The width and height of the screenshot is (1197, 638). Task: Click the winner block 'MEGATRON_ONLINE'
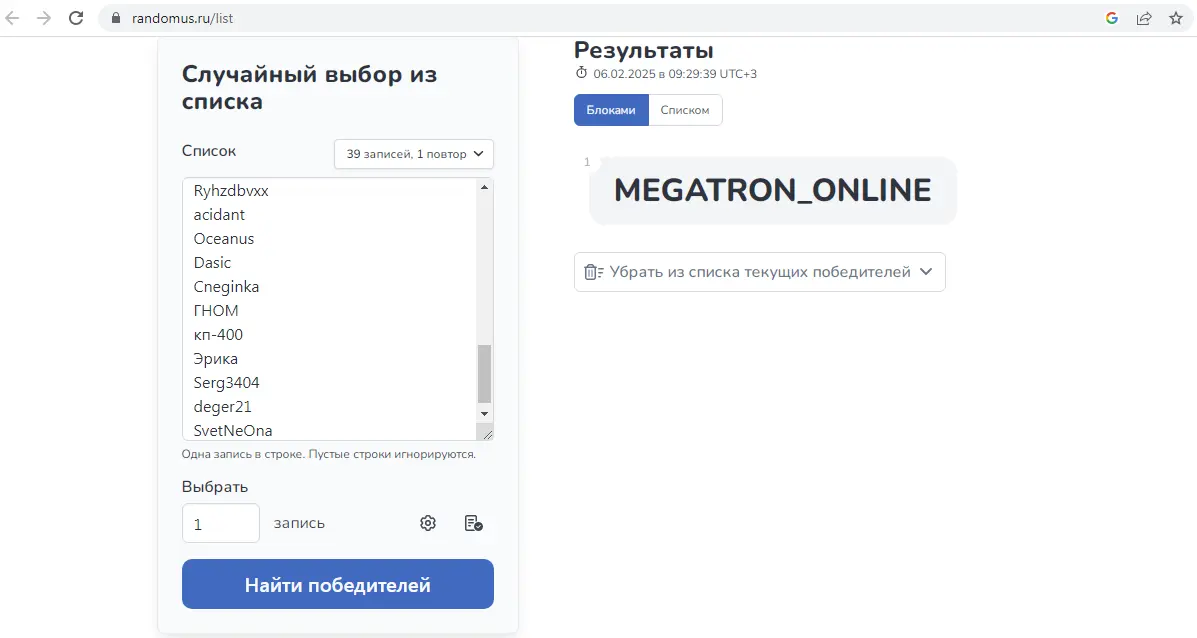[773, 191]
